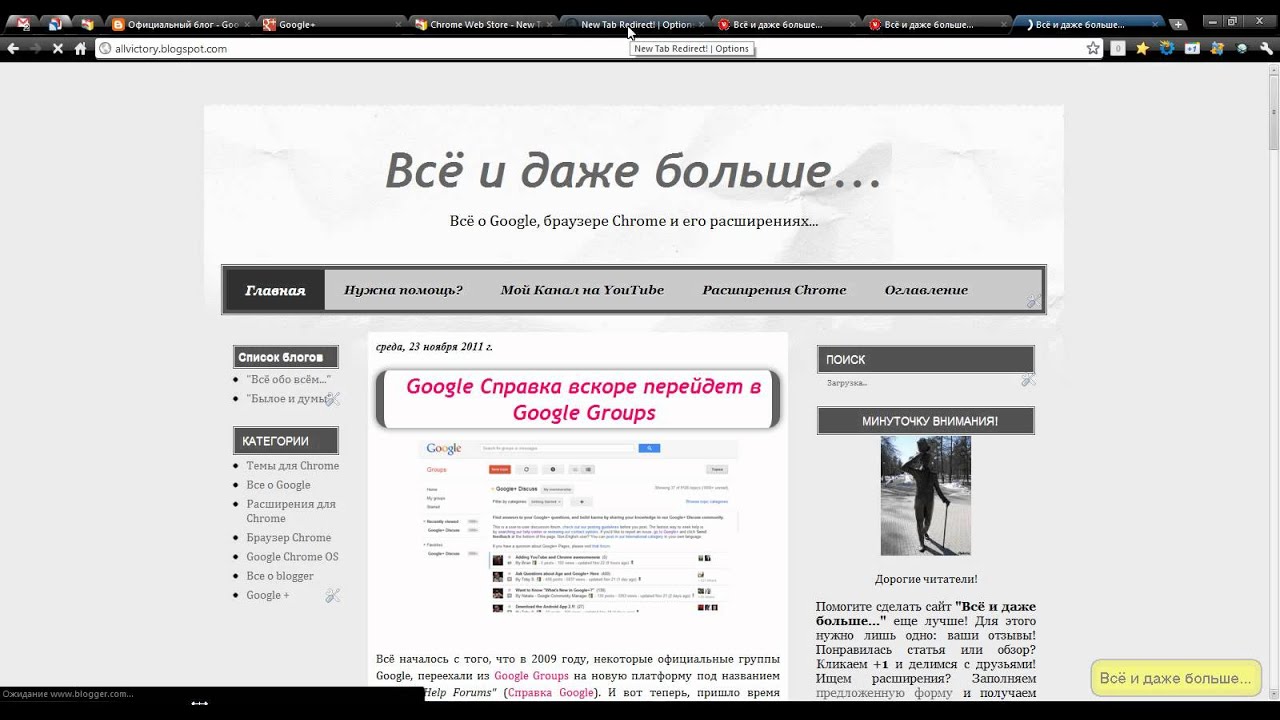Open the browser home page icon

80,48
